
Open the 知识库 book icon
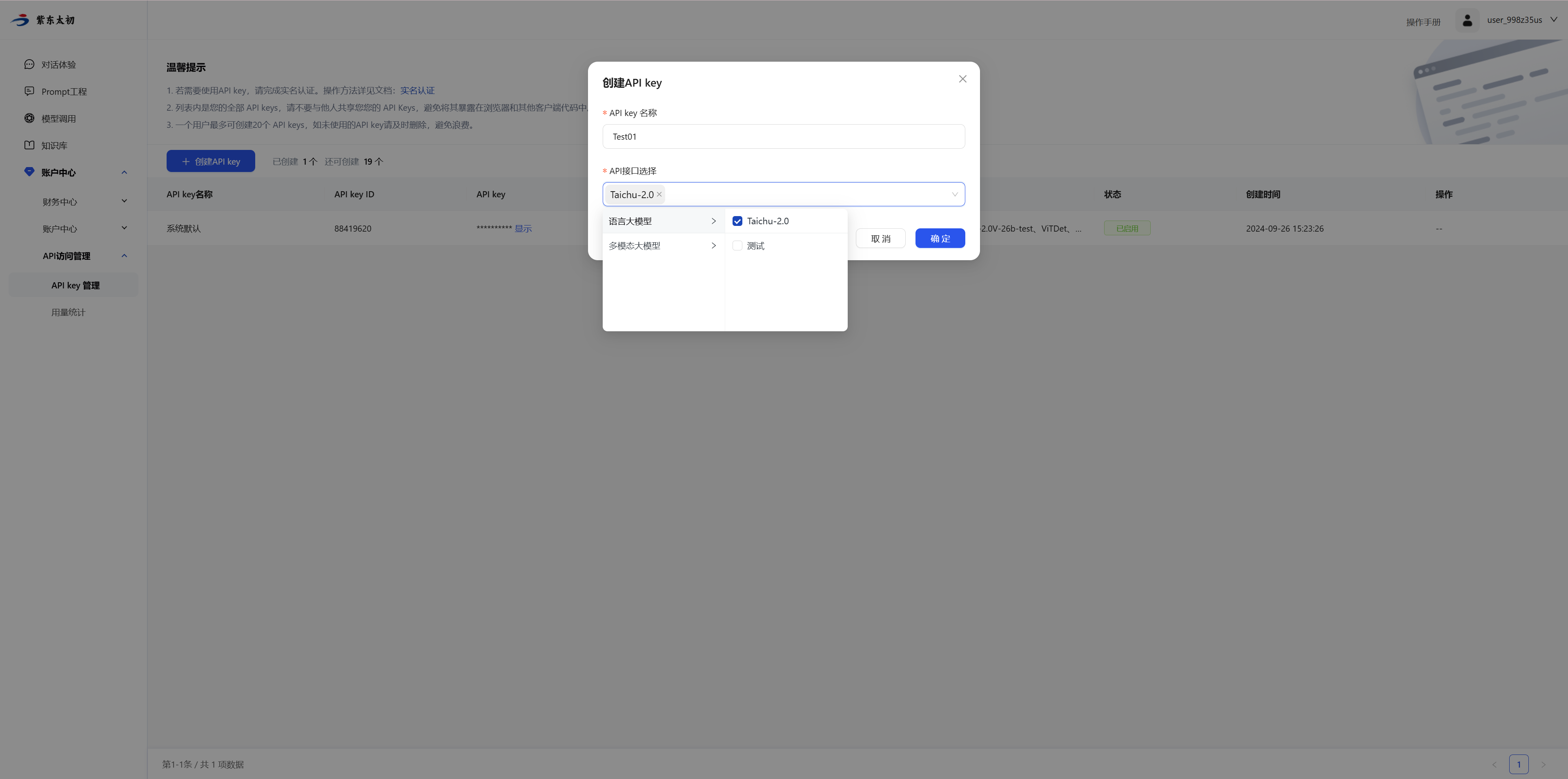tap(29, 145)
